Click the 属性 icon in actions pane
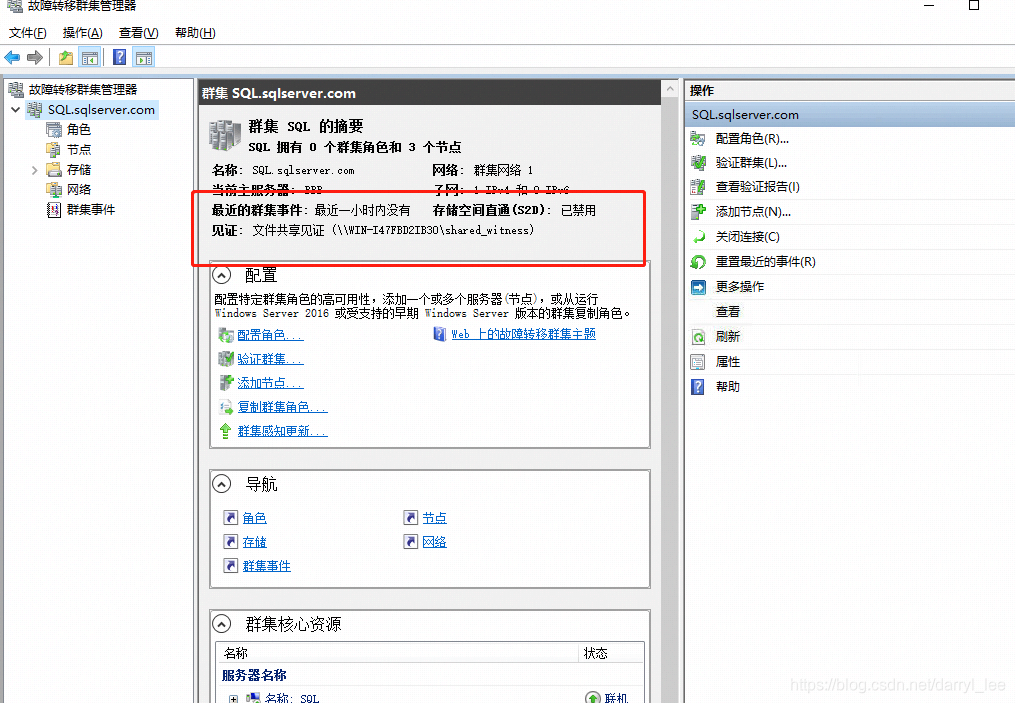 698,362
